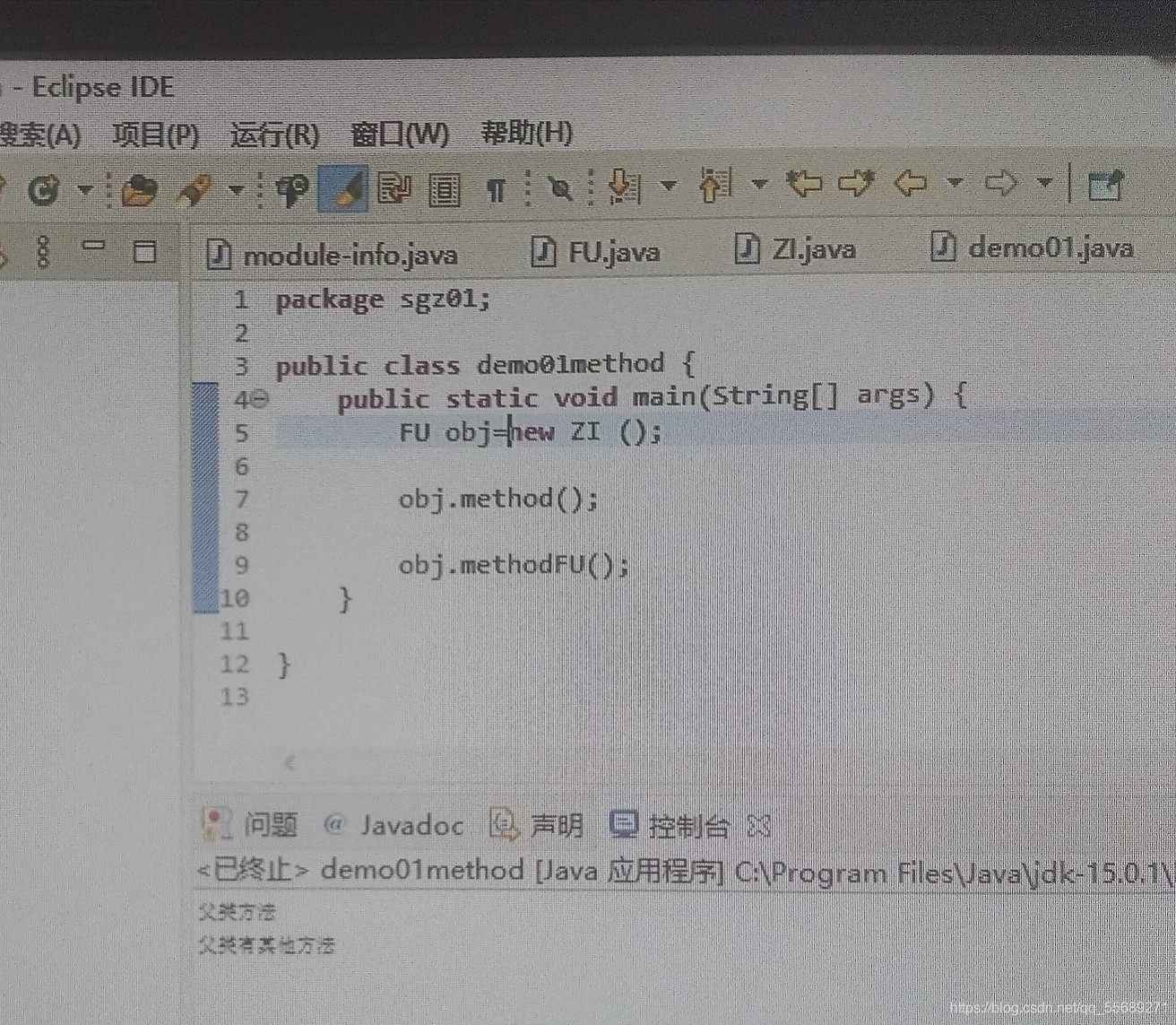Screen dimensions: 1176x1025
Task: Click the Declaration tab icon
Action: tap(504, 824)
